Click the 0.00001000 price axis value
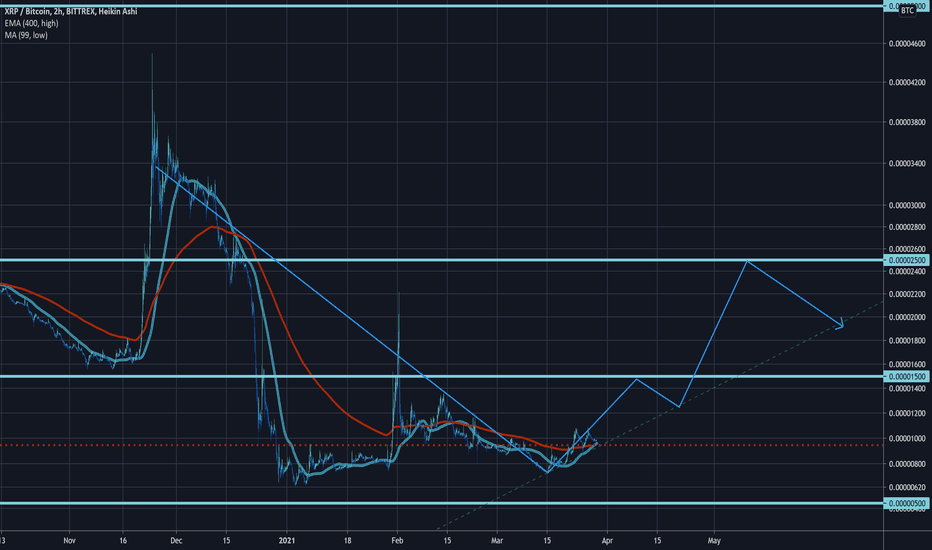Screen dimensions: 932x550 point(907,438)
